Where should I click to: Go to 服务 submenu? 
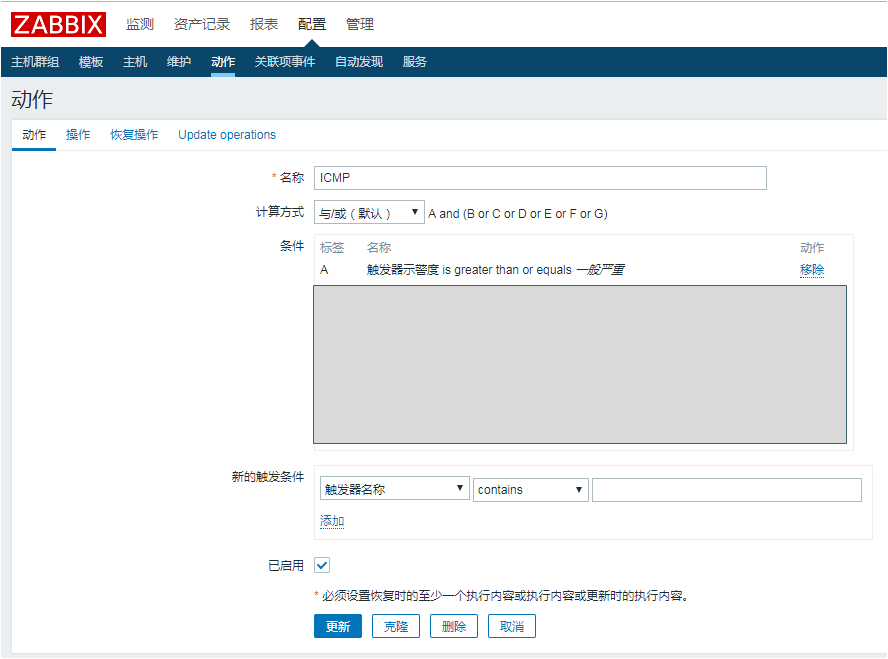pos(415,62)
